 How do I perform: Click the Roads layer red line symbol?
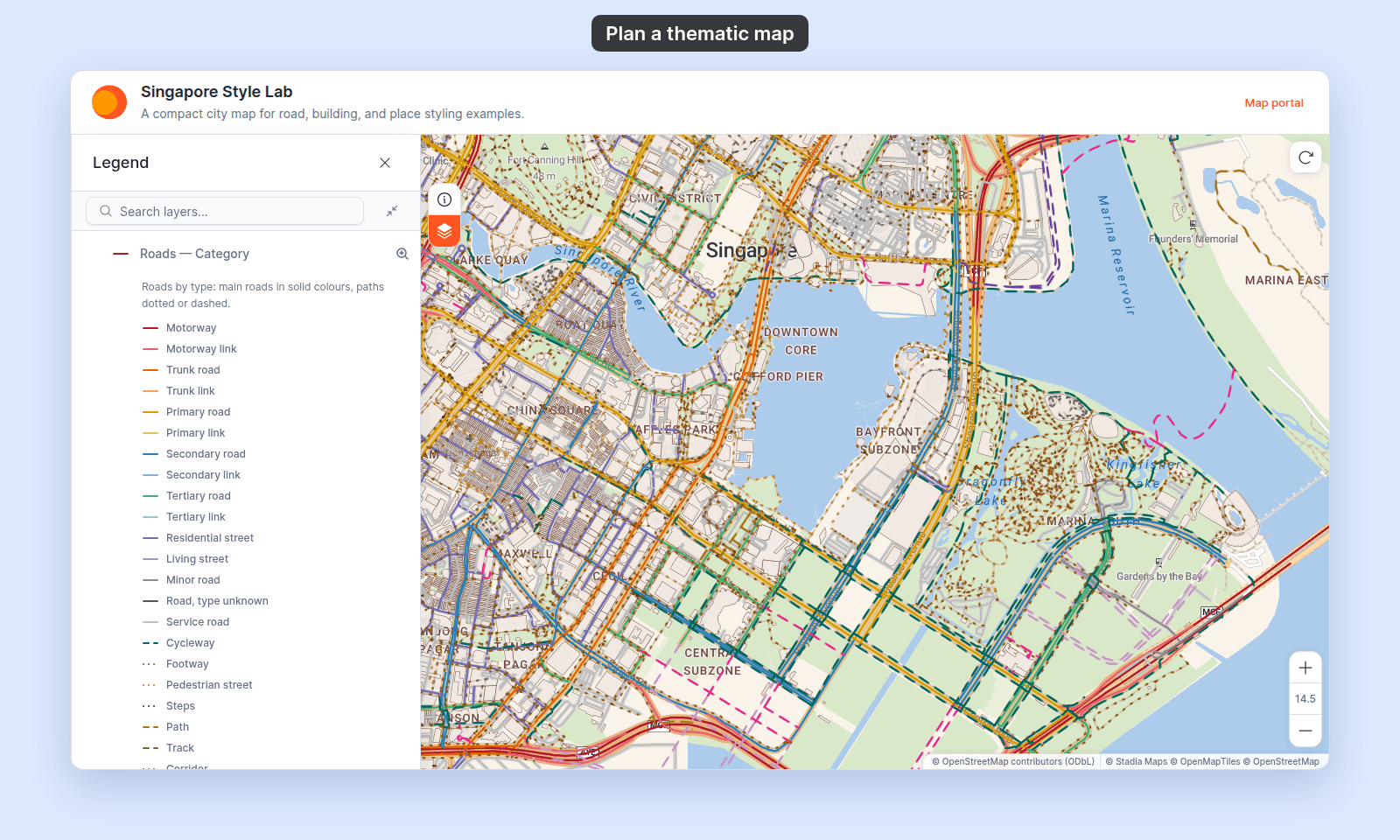click(121, 254)
